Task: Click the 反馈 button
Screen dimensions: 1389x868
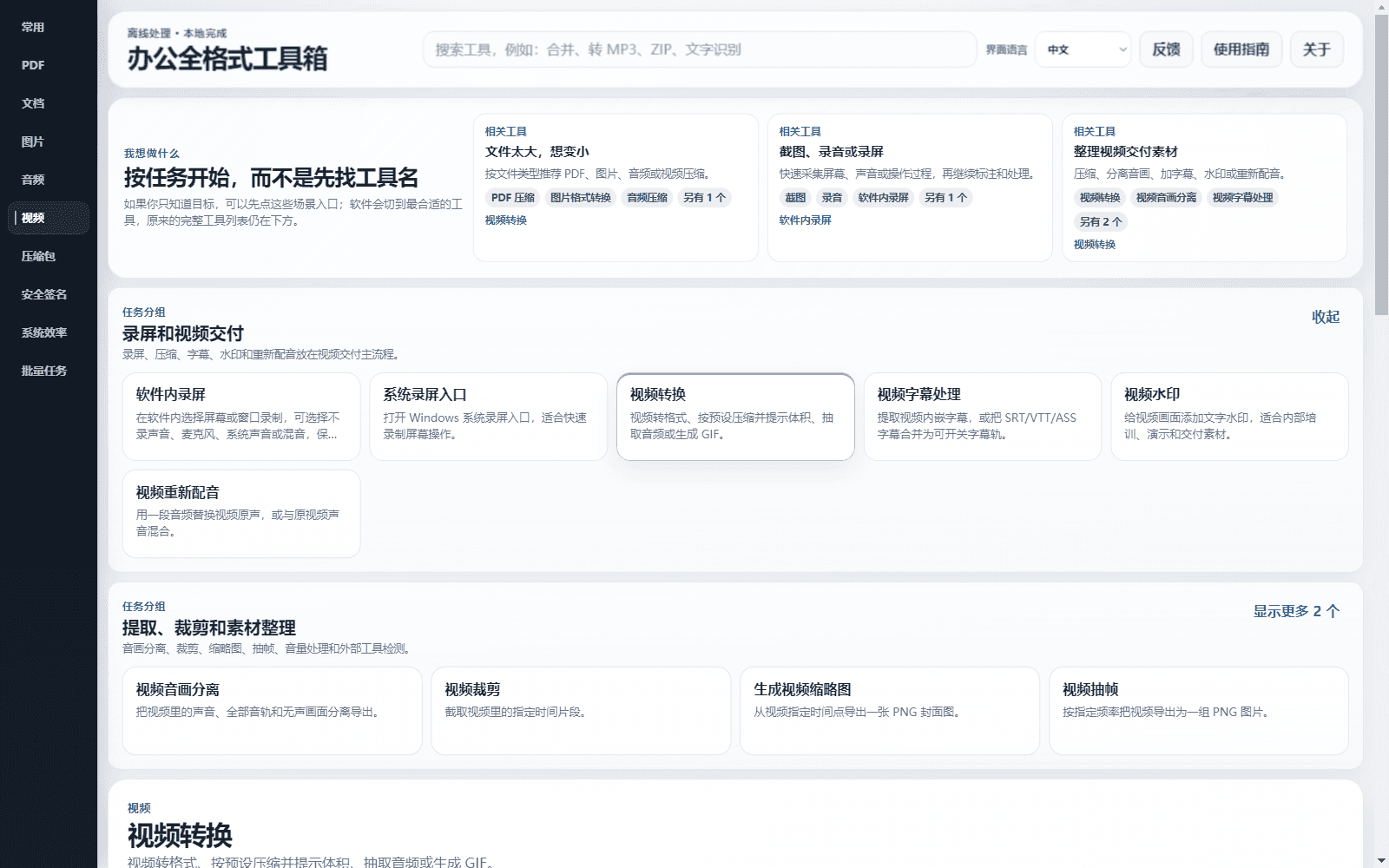Action: (1166, 49)
